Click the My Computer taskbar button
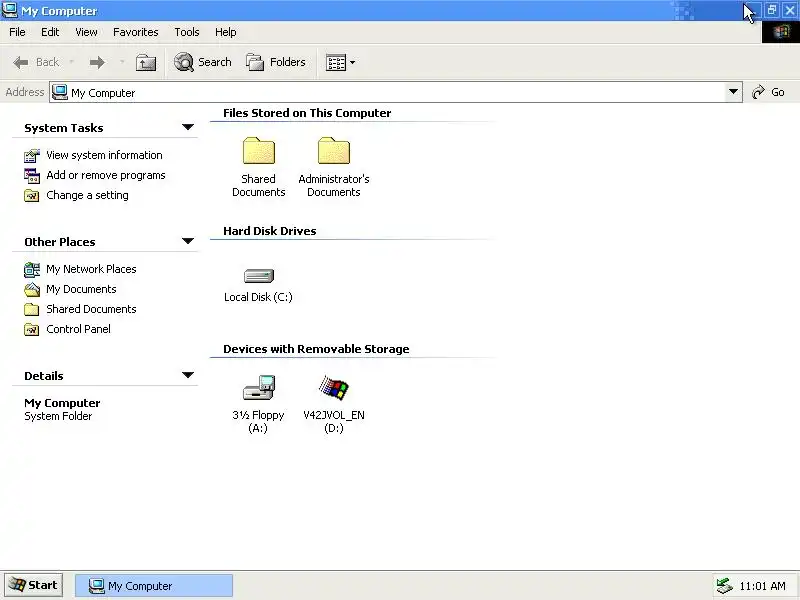The width and height of the screenshot is (800, 600). click(x=154, y=586)
